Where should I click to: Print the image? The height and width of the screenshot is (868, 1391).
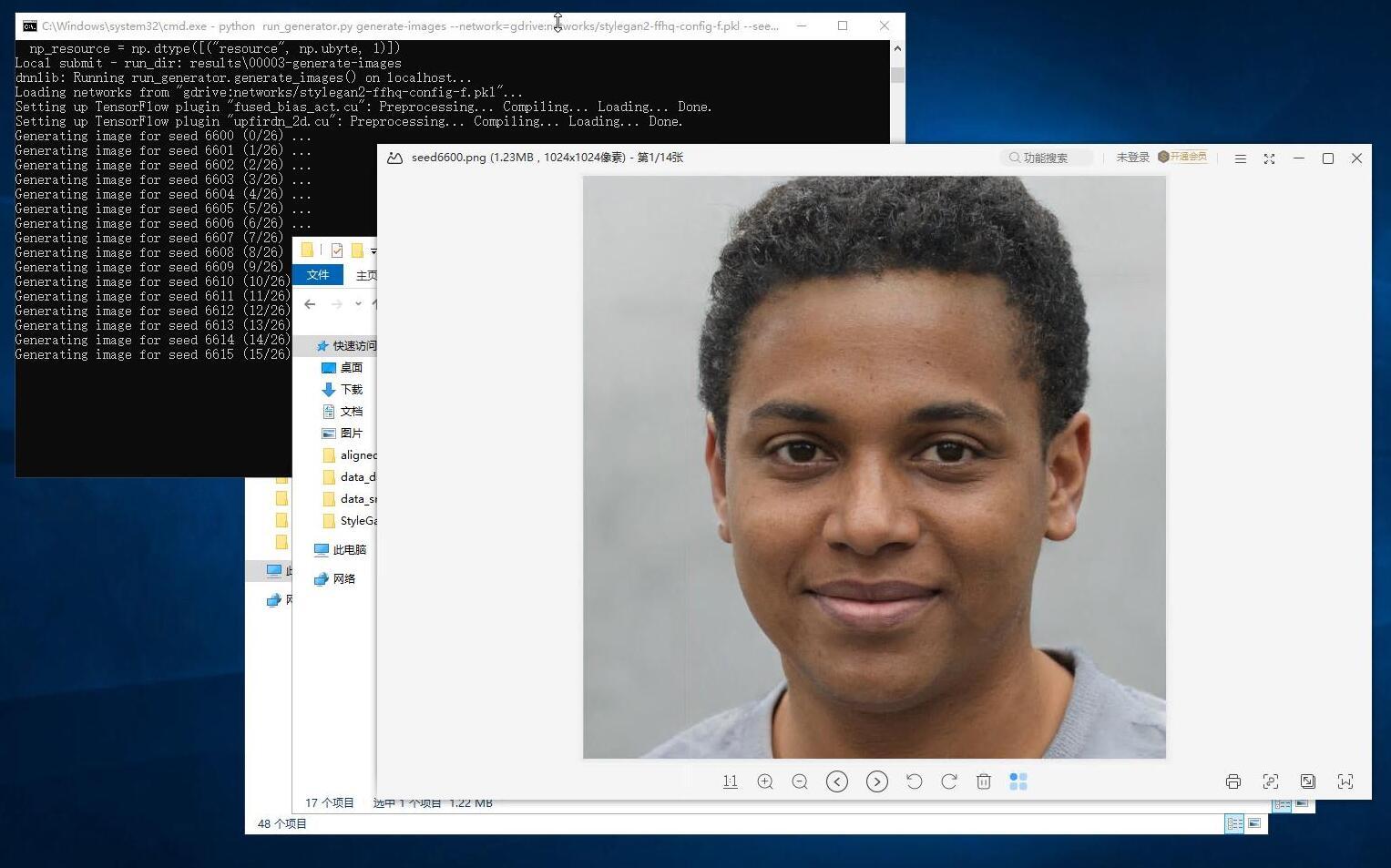point(1233,781)
